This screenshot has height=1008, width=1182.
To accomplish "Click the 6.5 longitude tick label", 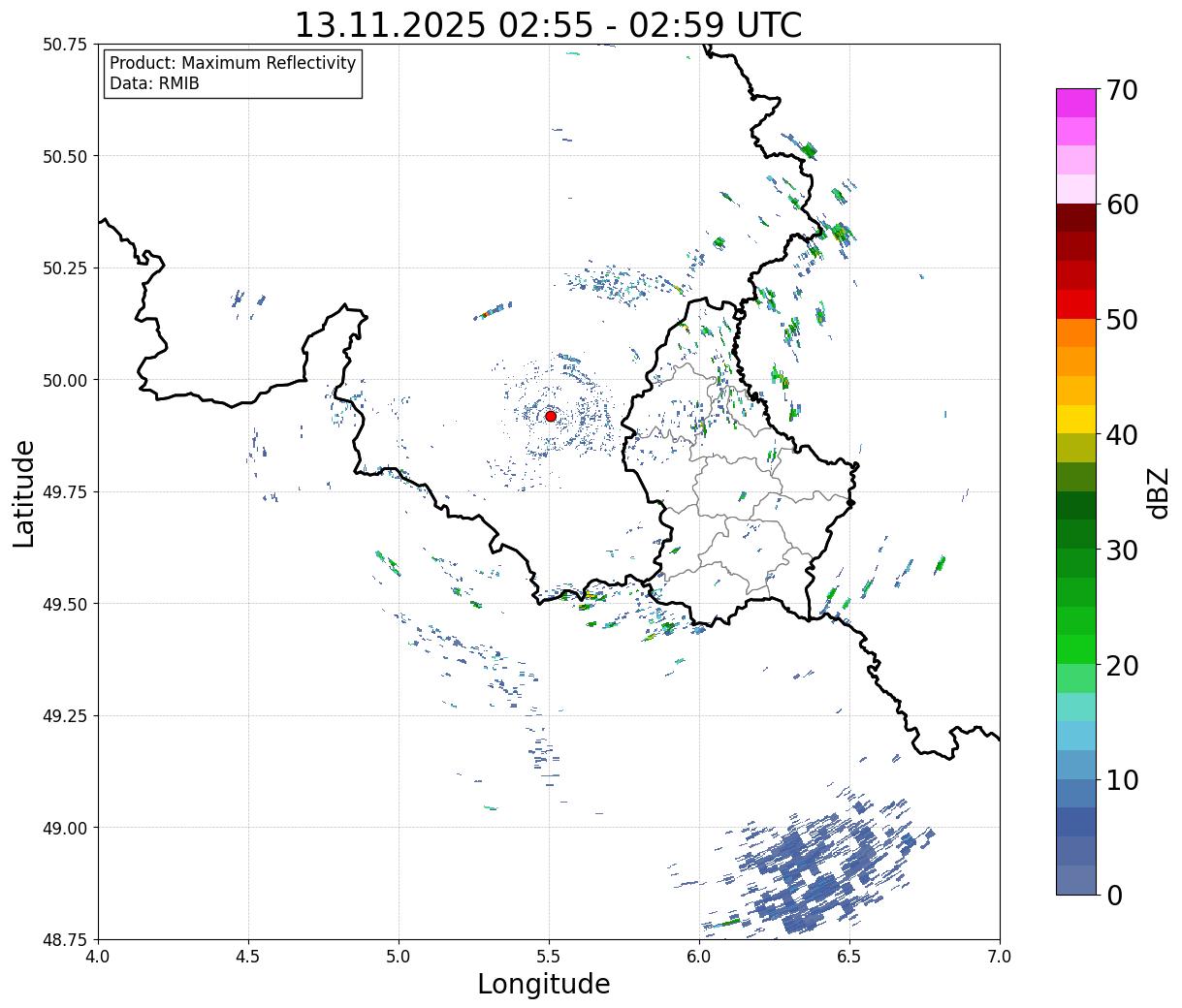I will 849,957.
